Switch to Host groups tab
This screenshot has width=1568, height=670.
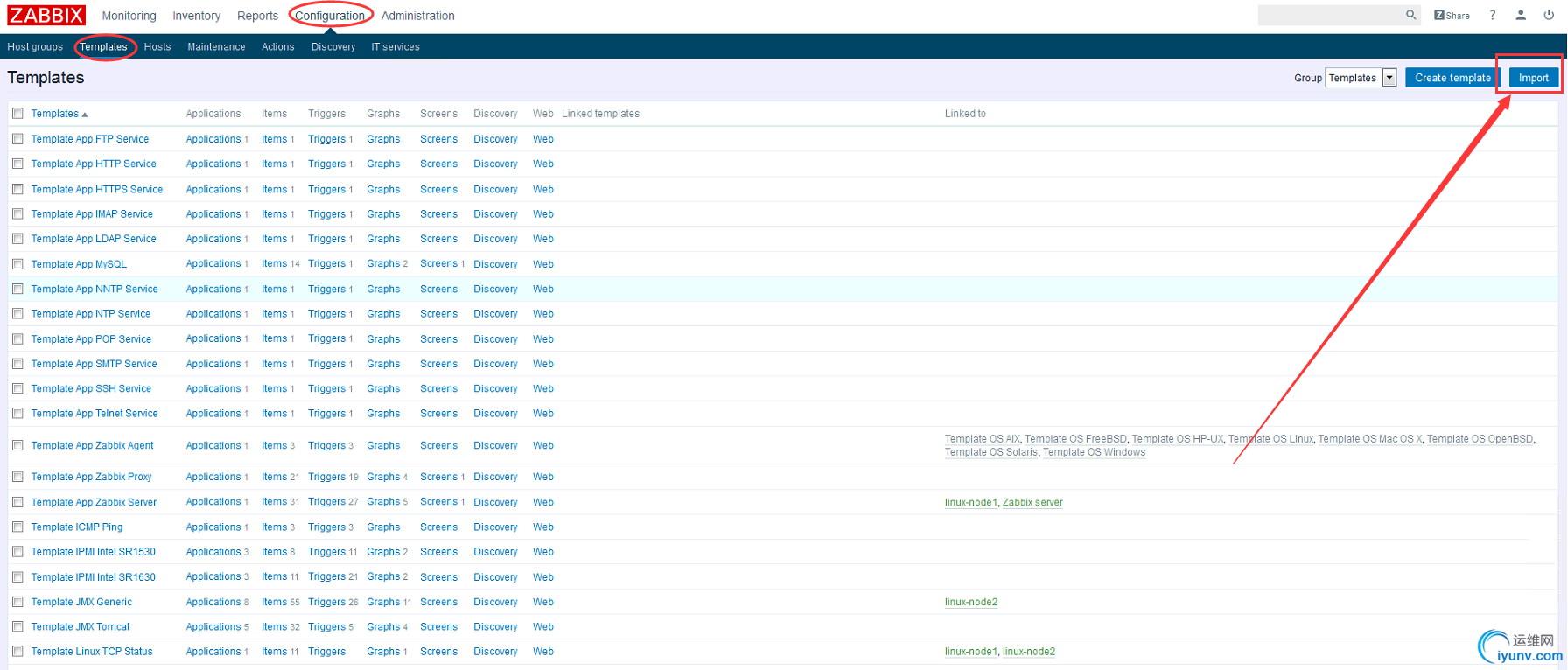tap(35, 47)
